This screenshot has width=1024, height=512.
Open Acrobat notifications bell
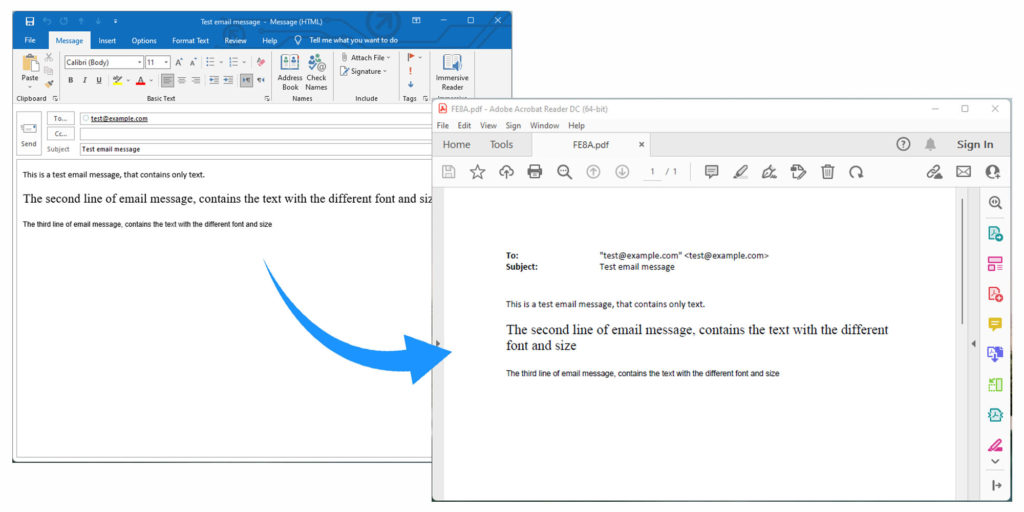pyautogui.click(x=931, y=144)
